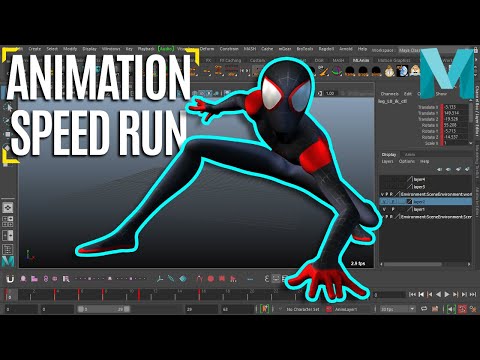
Task: Click the Translate Y value field
Action: (456, 113)
